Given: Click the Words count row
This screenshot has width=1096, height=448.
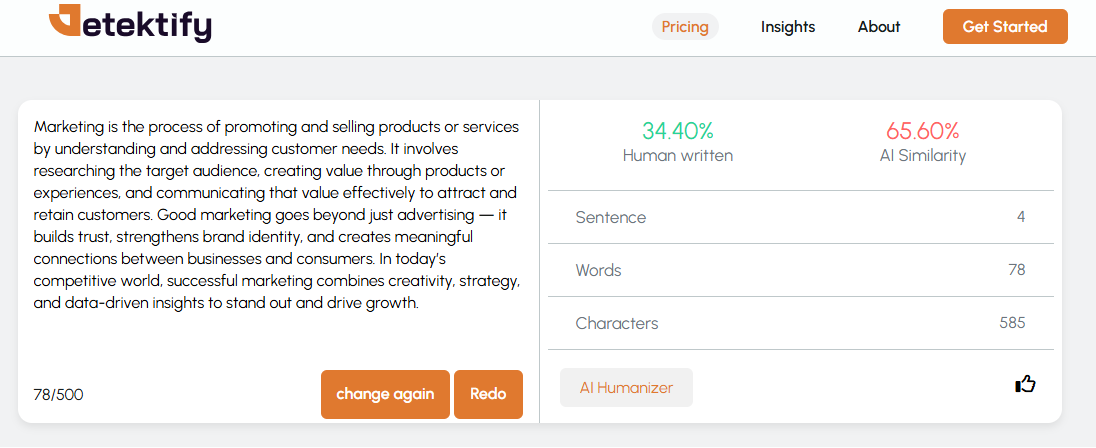Looking at the screenshot, I should pos(800,270).
